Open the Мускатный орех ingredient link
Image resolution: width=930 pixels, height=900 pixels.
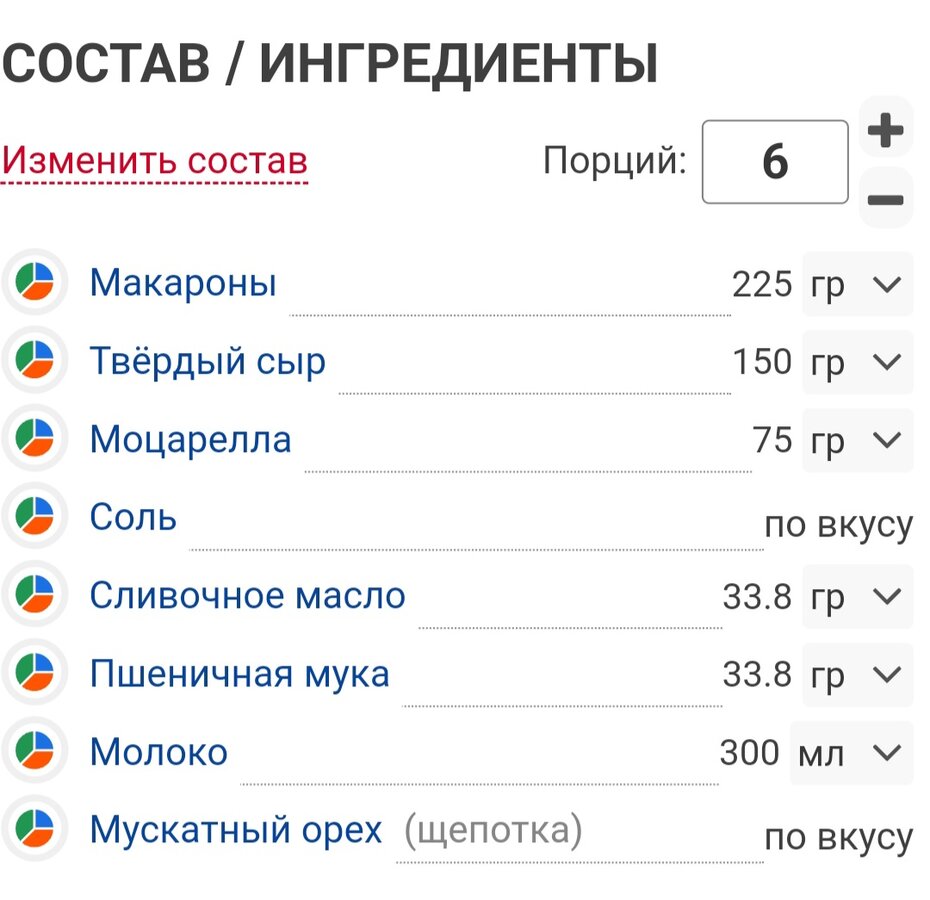pos(235,830)
